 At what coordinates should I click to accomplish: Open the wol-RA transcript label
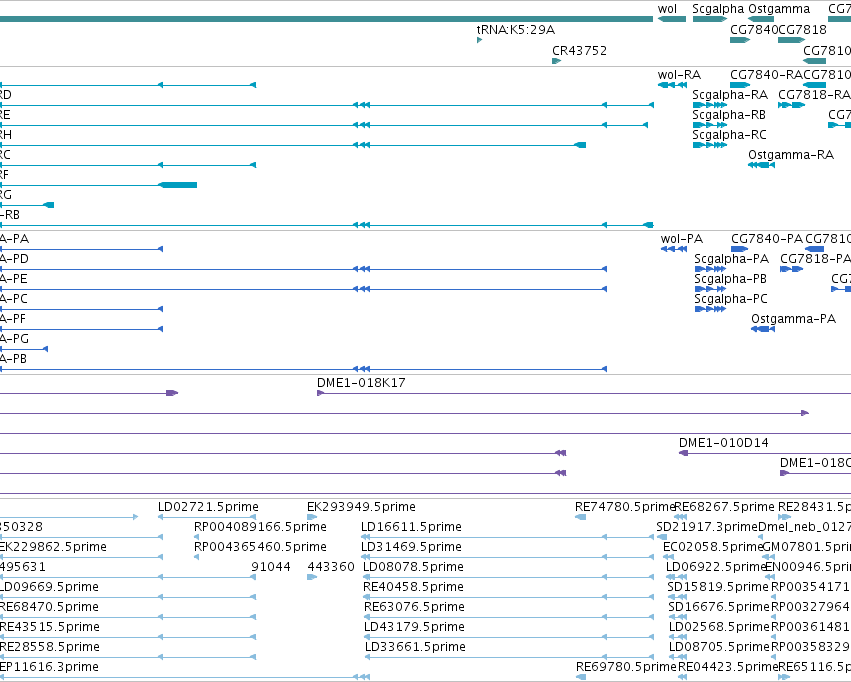pyautogui.click(x=679, y=75)
